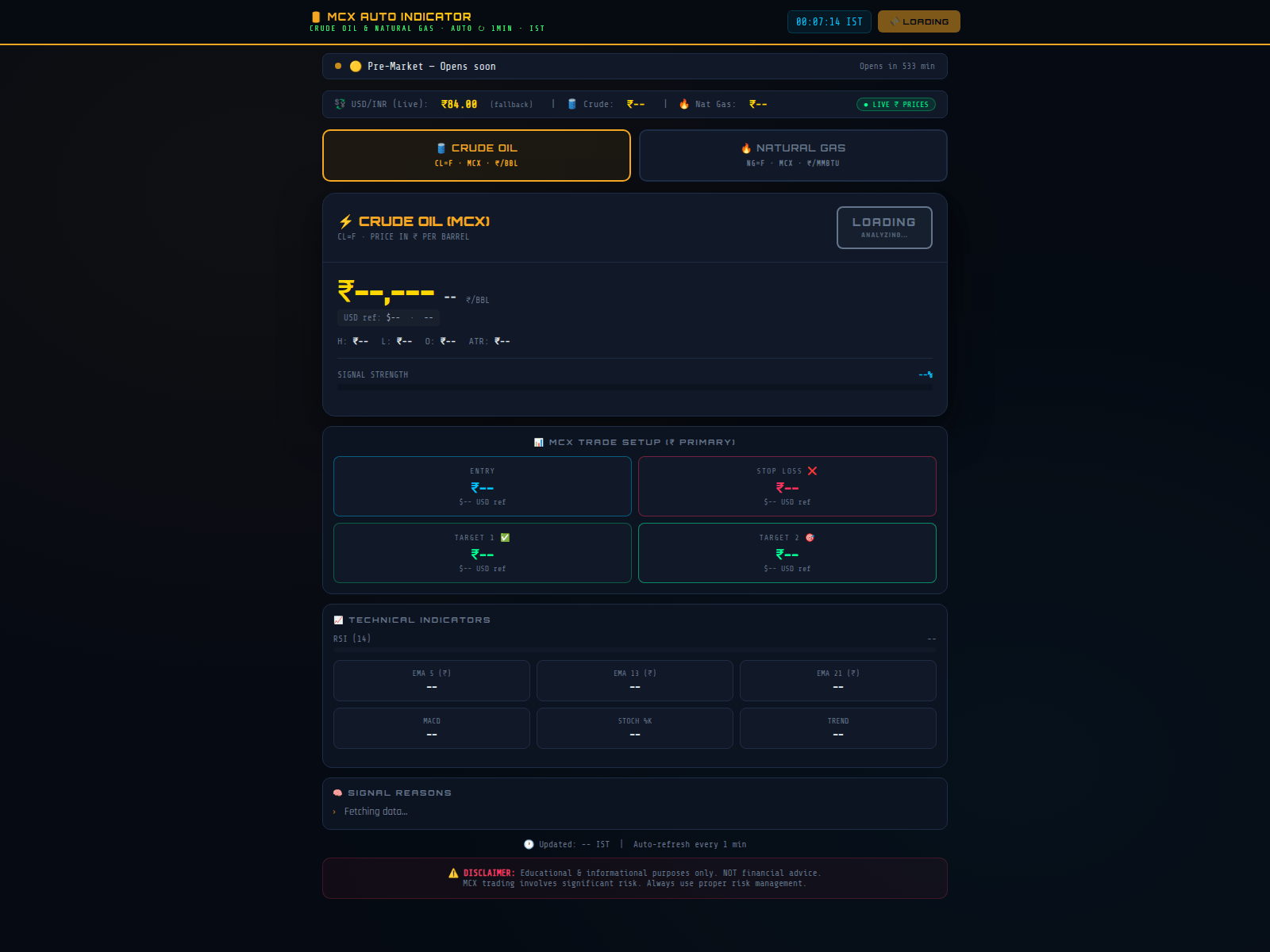The image size is (1270, 952).
Task: Click the LOADING button in the header
Action: click(x=918, y=21)
